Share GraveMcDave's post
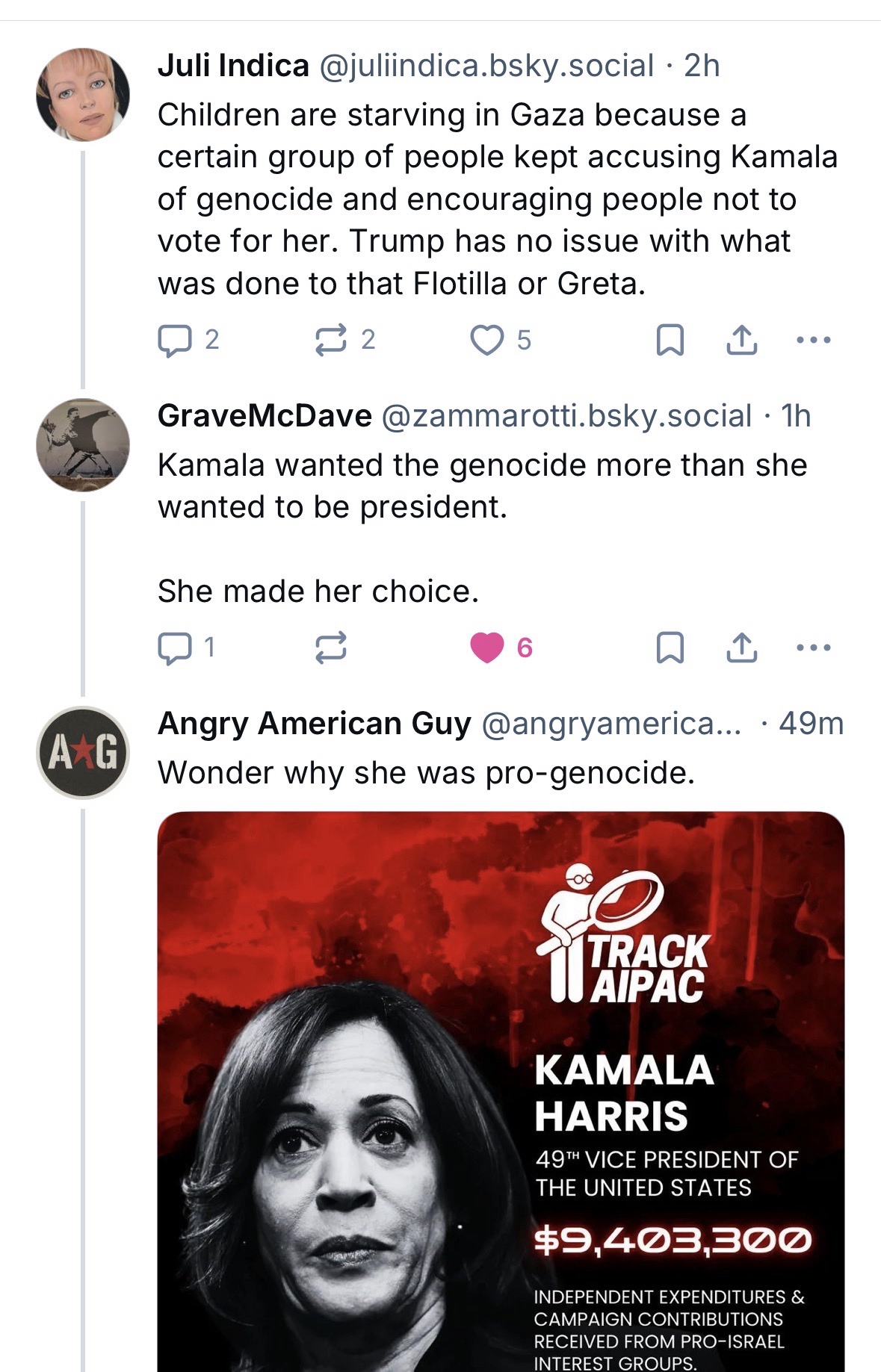The height and width of the screenshot is (1372, 881). [741, 648]
